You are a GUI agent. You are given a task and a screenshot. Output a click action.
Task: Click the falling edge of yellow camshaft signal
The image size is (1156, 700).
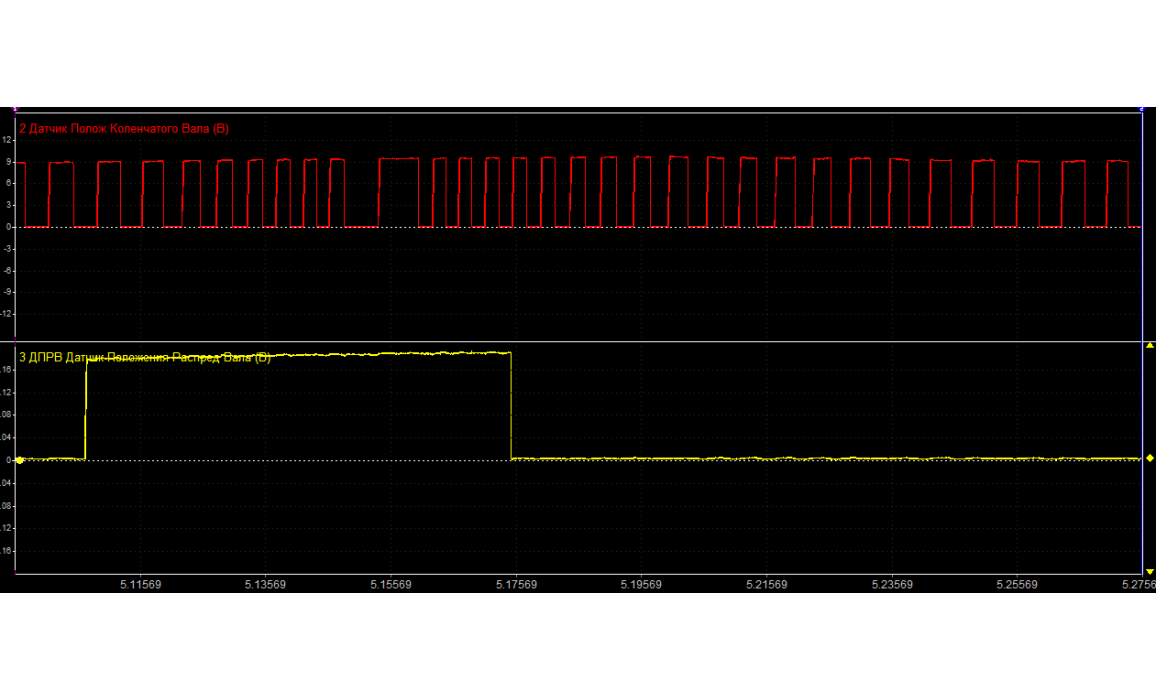[511, 410]
